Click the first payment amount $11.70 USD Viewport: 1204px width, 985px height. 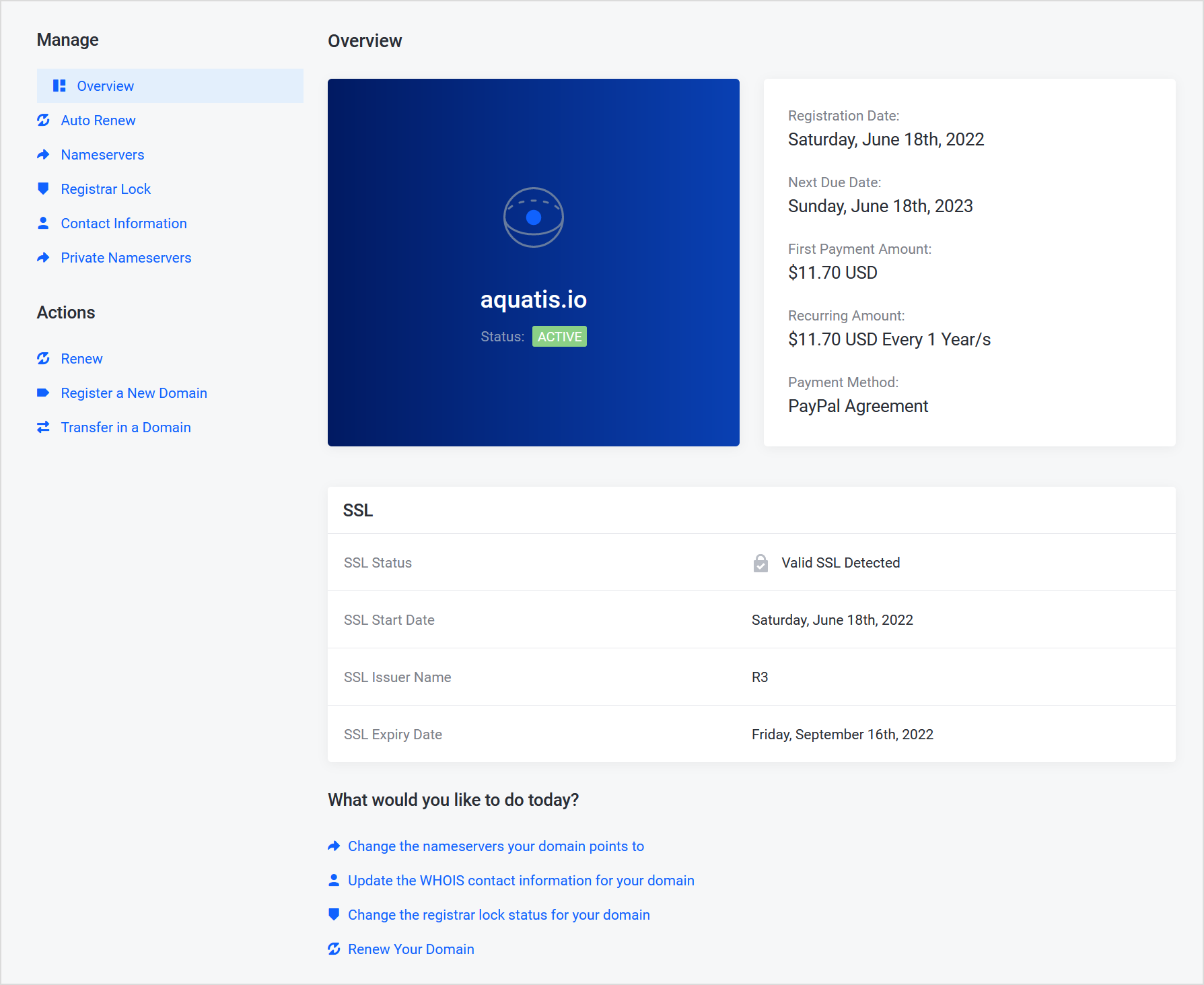coord(833,273)
